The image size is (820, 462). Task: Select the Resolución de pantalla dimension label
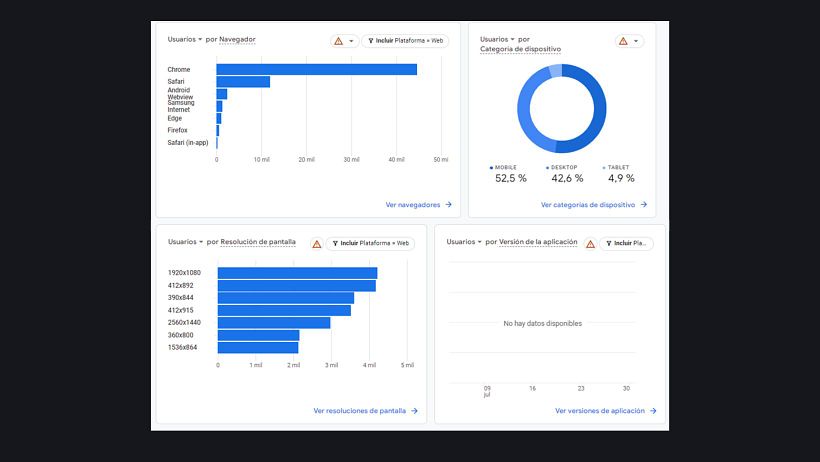[258, 242]
